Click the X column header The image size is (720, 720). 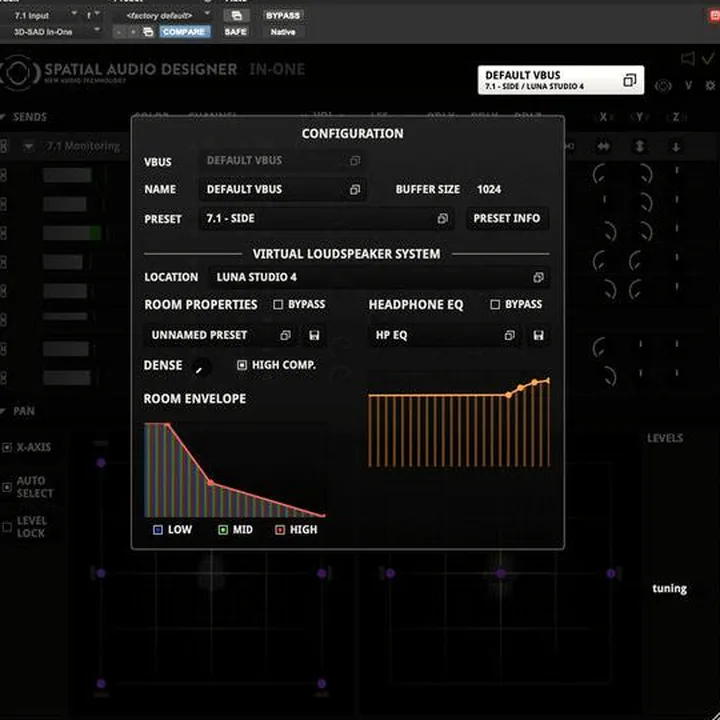(x=603, y=118)
